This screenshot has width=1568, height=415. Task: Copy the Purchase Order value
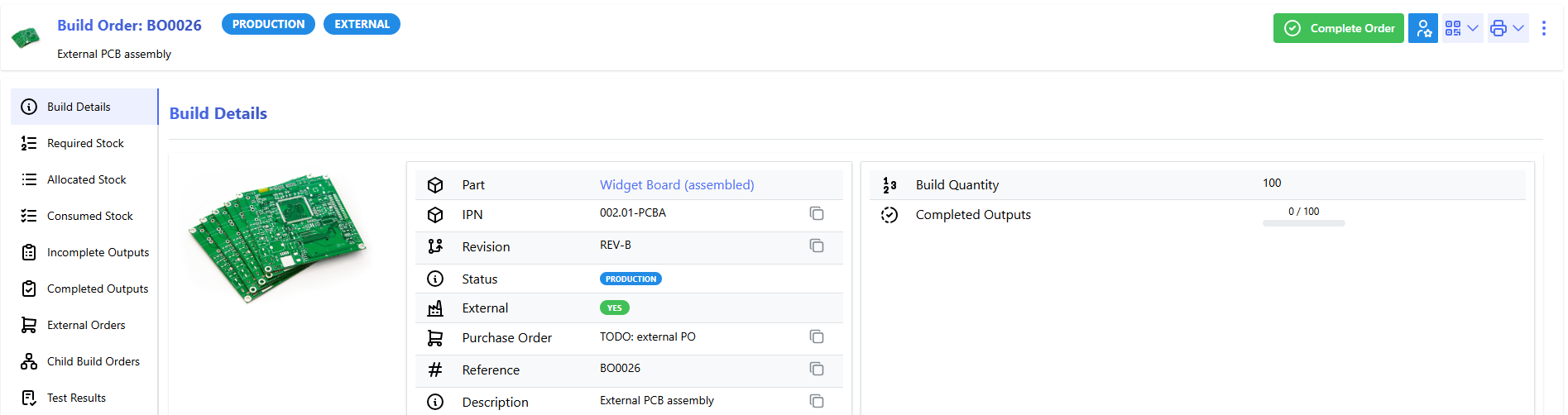[x=816, y=337]
